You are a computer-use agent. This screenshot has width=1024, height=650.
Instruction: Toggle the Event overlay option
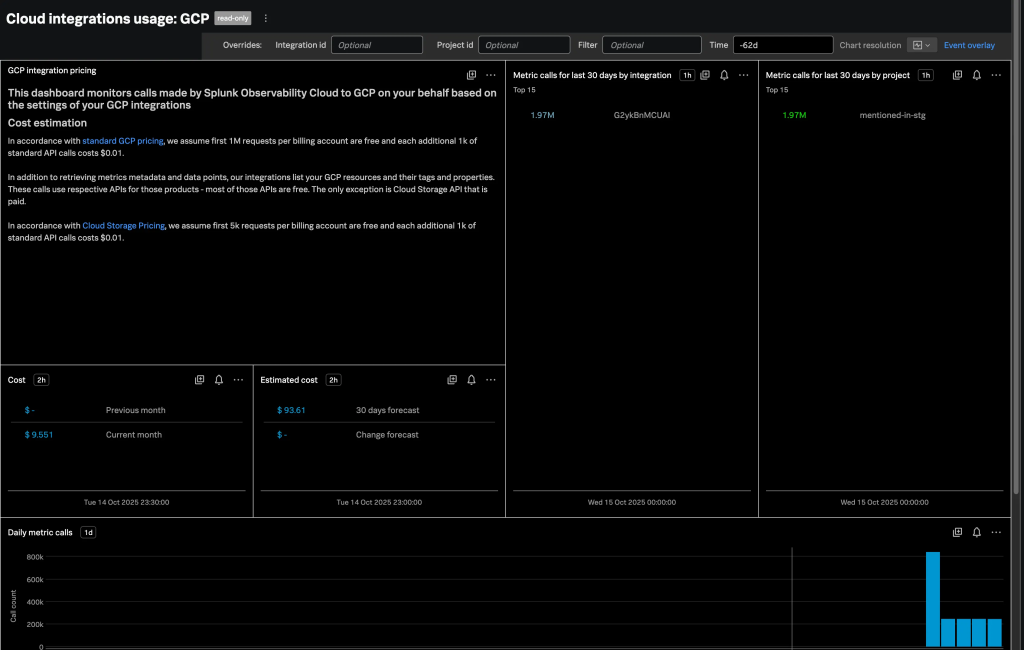(x=969, y=45)
